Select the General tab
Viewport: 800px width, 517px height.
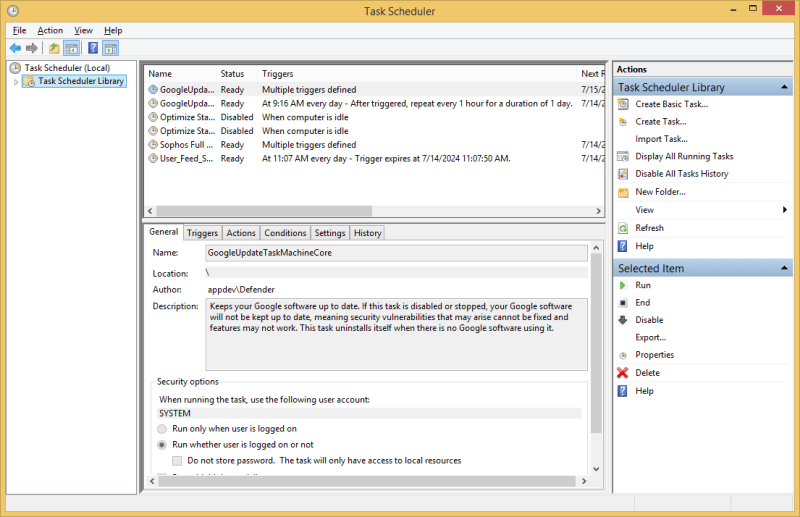164,232
